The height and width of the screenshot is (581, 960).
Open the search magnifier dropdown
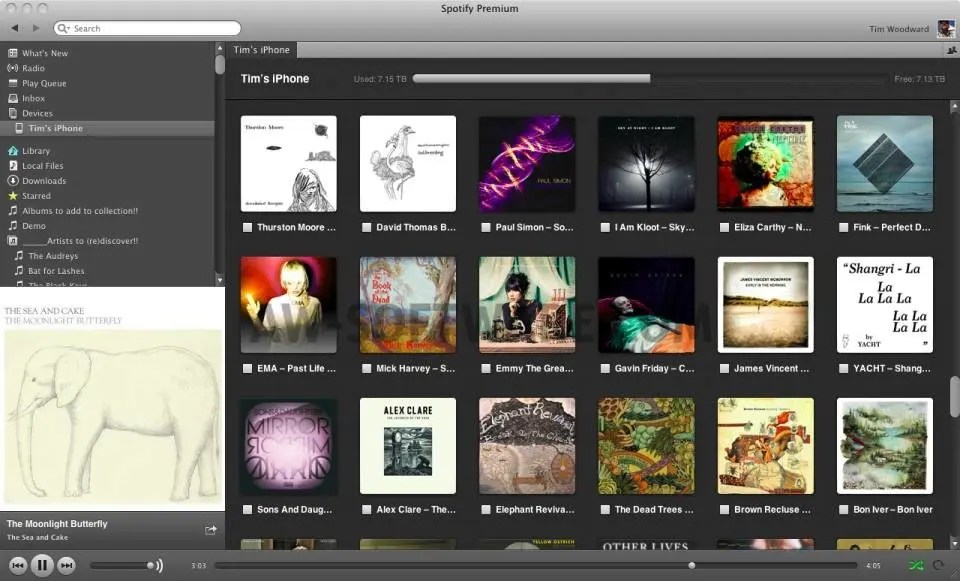(x=63, y=28)
